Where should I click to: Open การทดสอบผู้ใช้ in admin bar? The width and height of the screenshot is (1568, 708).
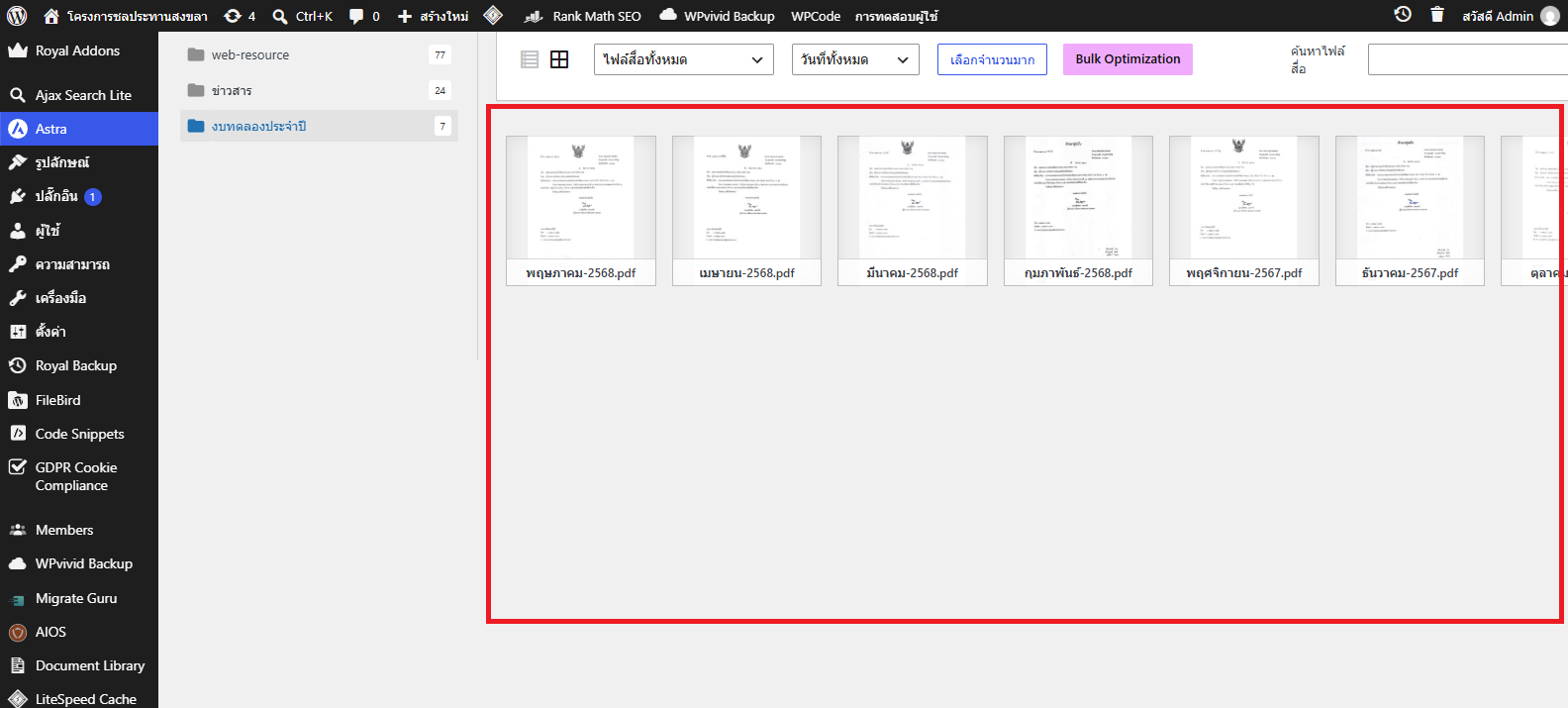tap(897, 16)
